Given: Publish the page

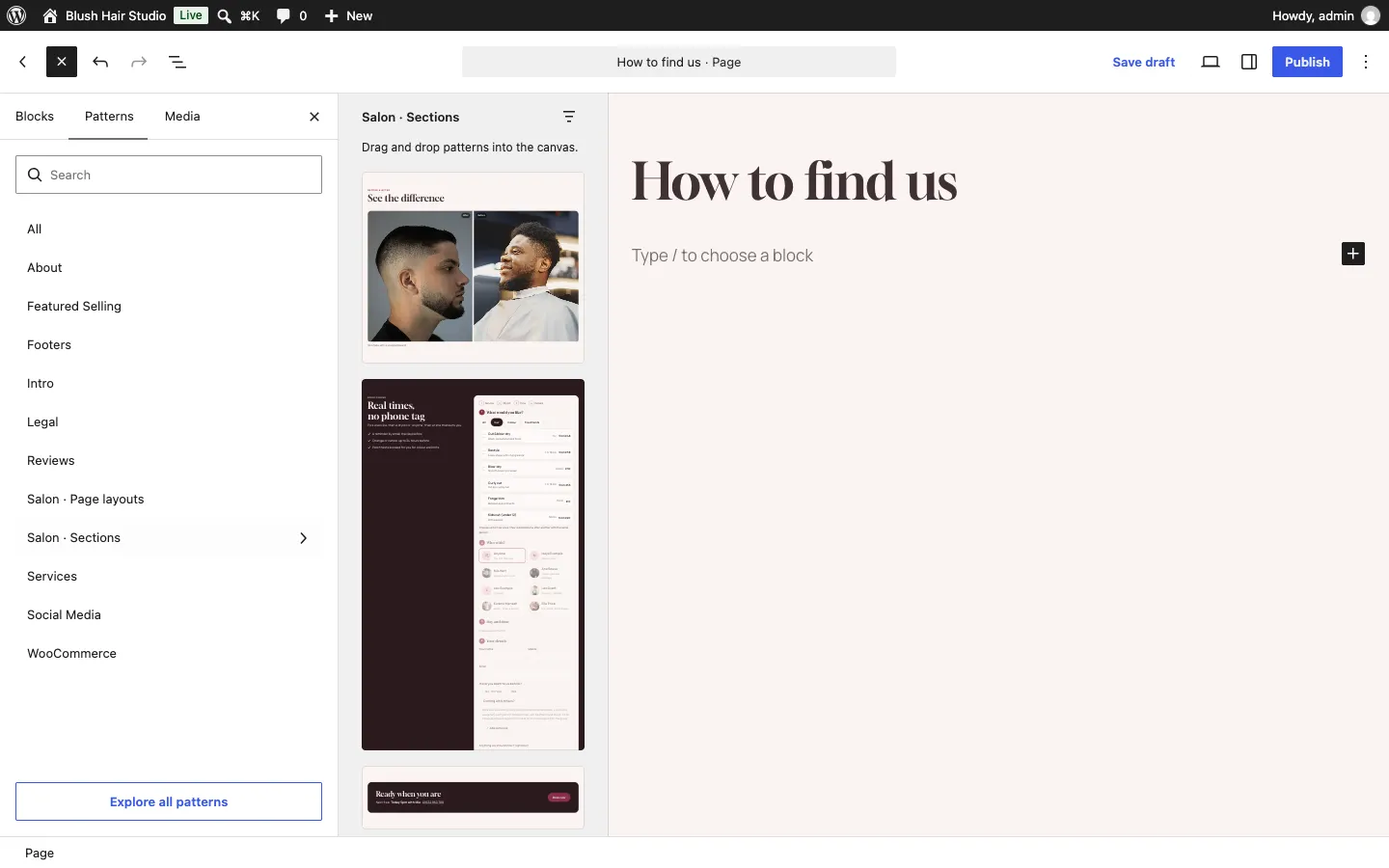Looking at the screenshot, I should 1307,62.
